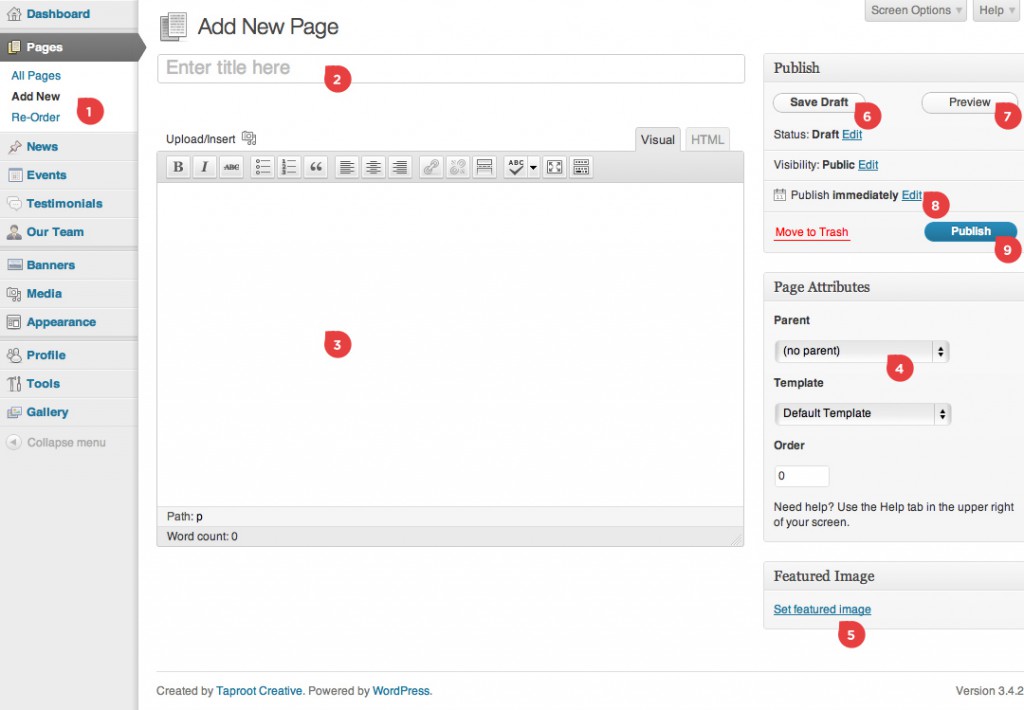
Task: Collapse the admin sidebar menu
Action: click(65, 442)
